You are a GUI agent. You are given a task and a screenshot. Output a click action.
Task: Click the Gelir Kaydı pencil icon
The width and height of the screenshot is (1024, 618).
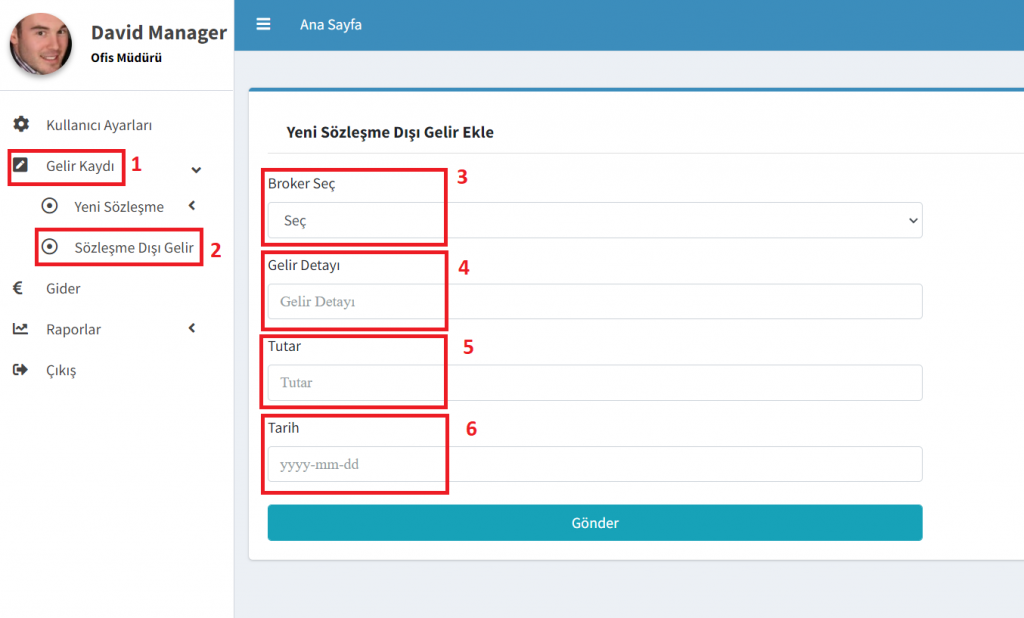[20, 166]
